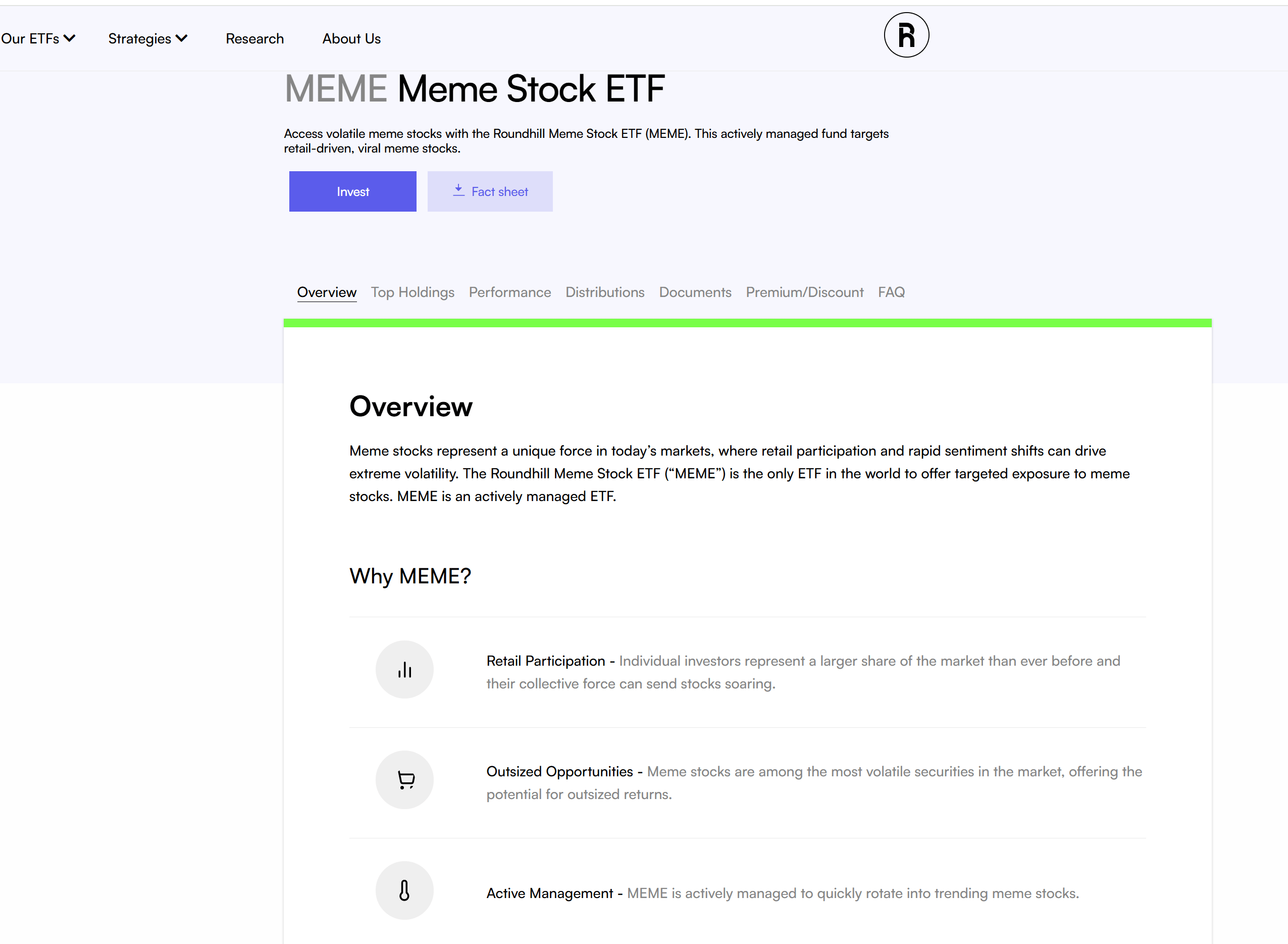Click the download icon on Fact sheet
Viewport: 1288px width, 944px height.
tap(458, 191)
